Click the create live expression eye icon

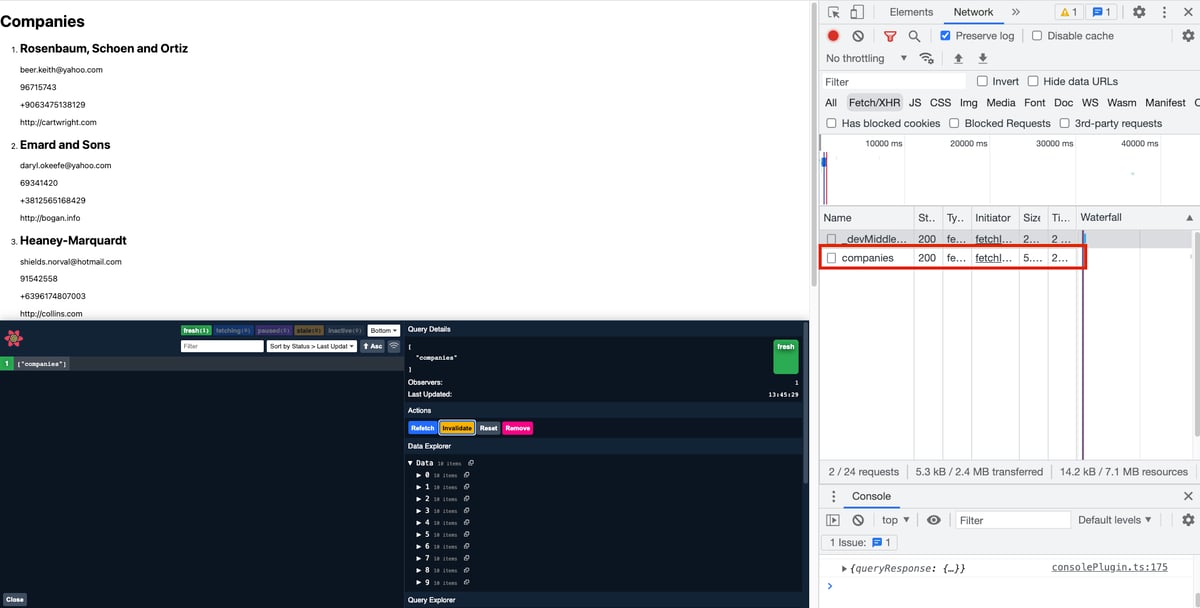pos(934,520)
